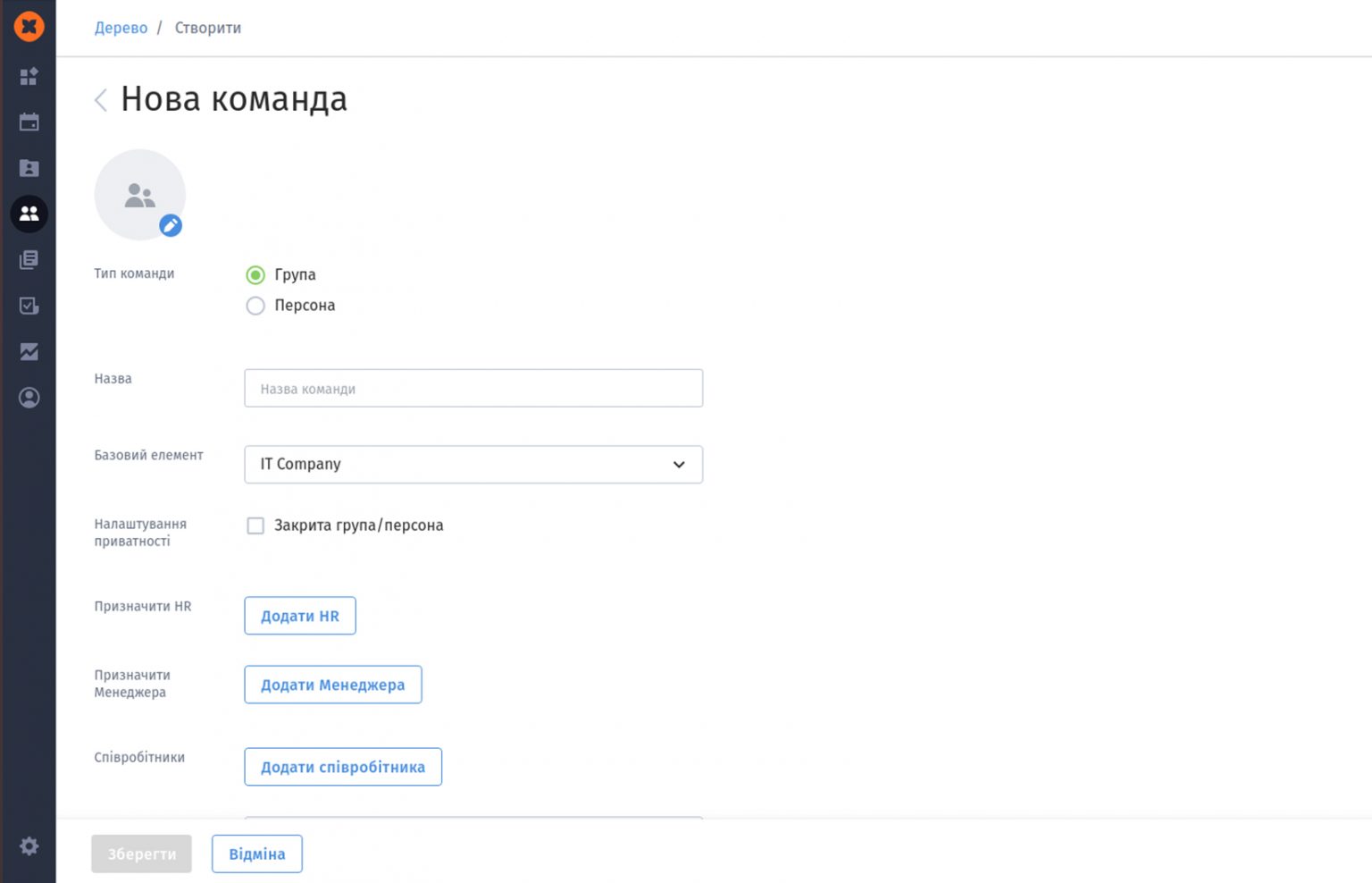
Task: Open the dashboard panel in sidebar
Action: click(x=29, y=77)
